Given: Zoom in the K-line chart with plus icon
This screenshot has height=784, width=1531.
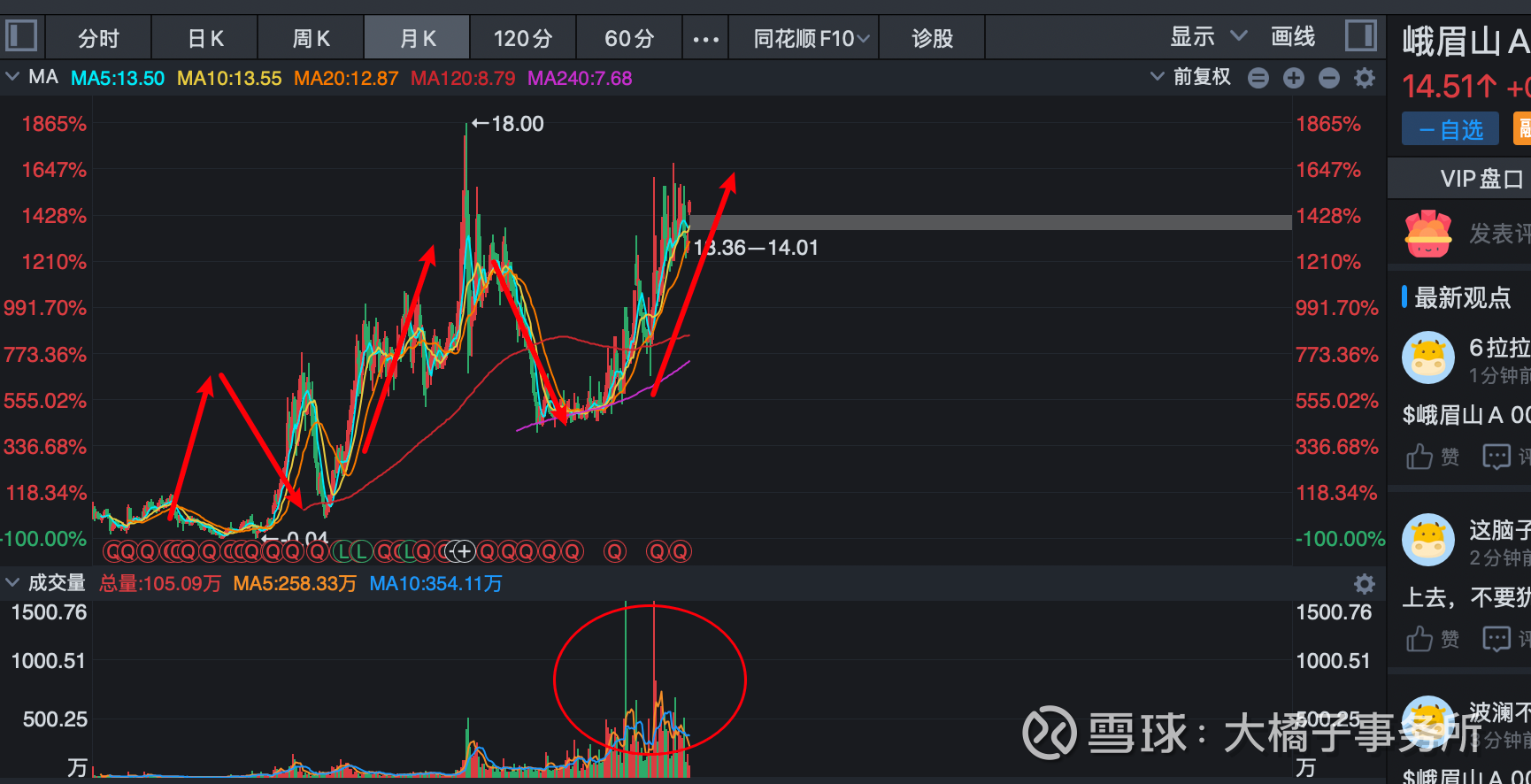Looking at the screenshot, I should [x=1293, y=79].
